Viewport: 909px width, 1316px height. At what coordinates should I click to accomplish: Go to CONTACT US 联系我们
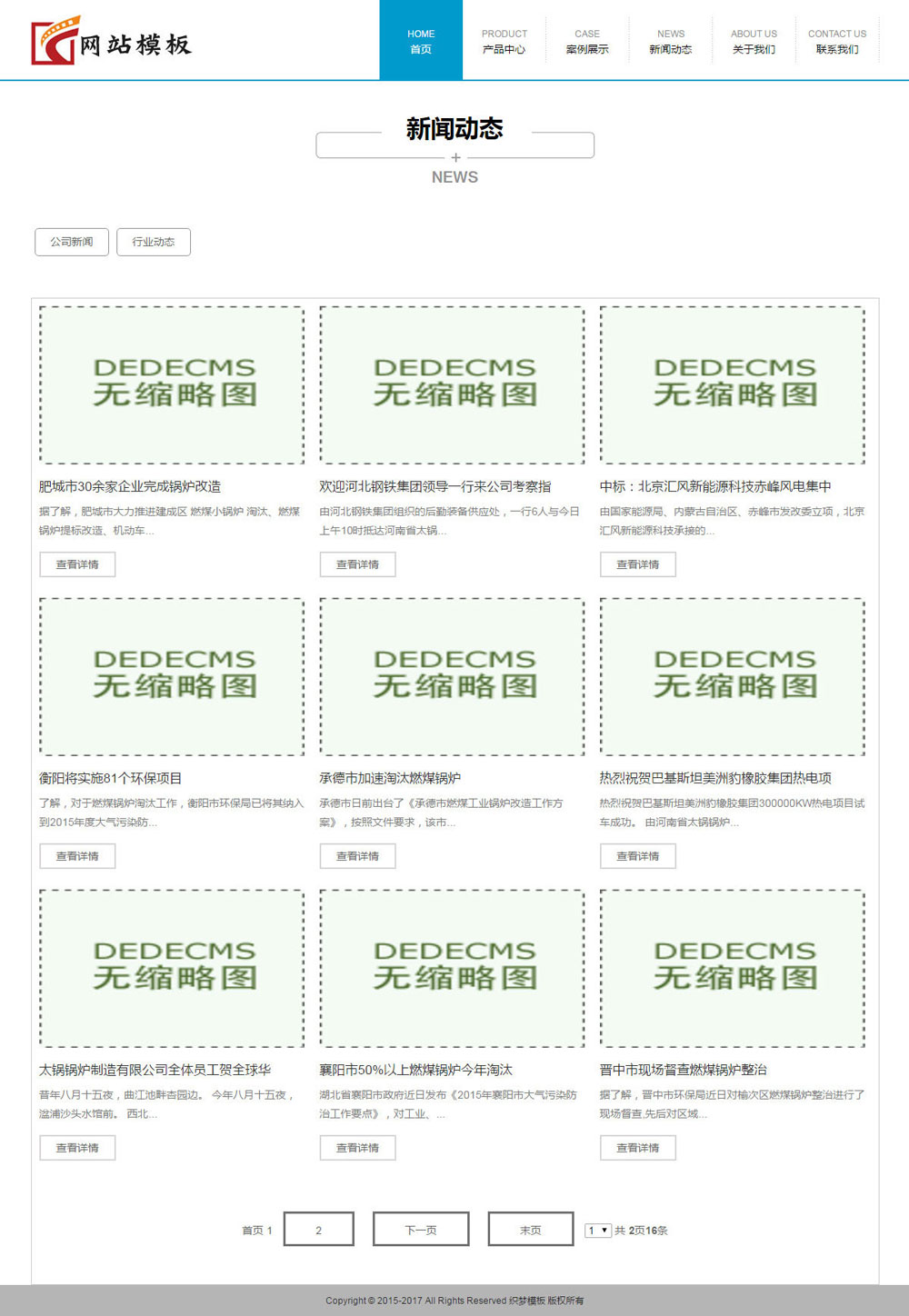pos(837,41)
